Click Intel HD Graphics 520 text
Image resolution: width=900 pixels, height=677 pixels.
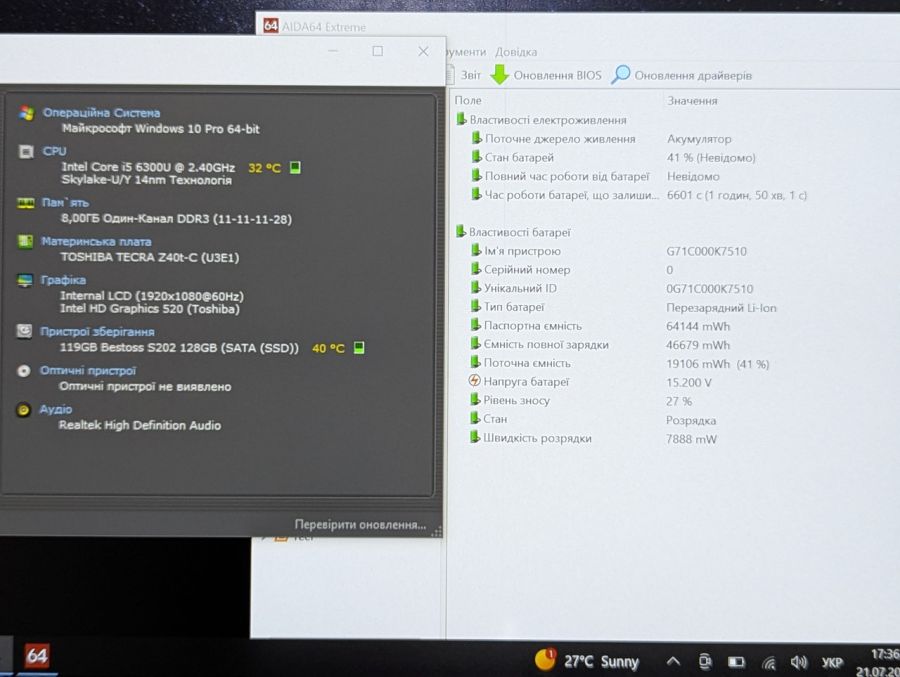pos(150,309)
